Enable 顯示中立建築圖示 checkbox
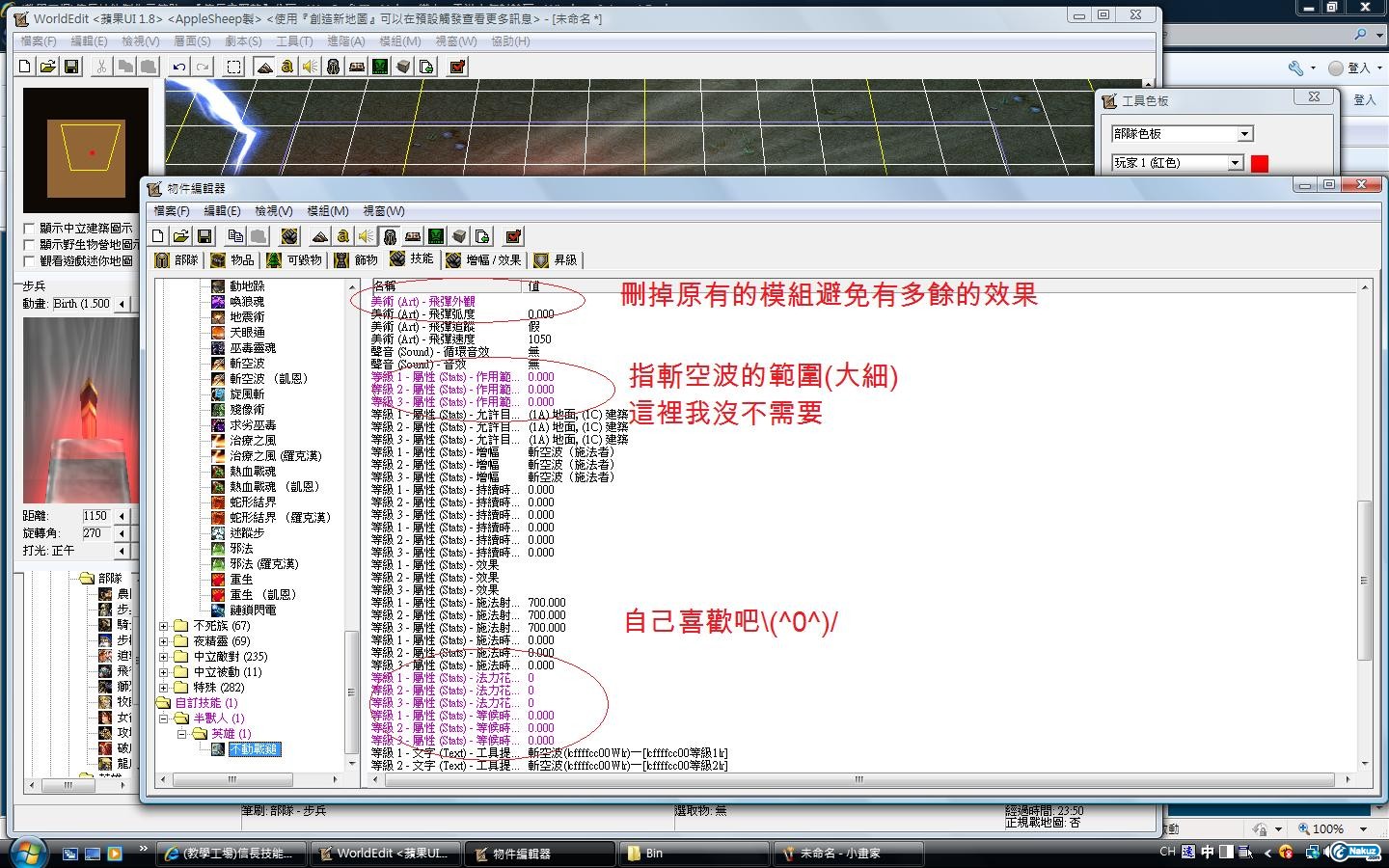This screenshot has height=868, width=1389. pyautogui.click(x=29, y=229)
